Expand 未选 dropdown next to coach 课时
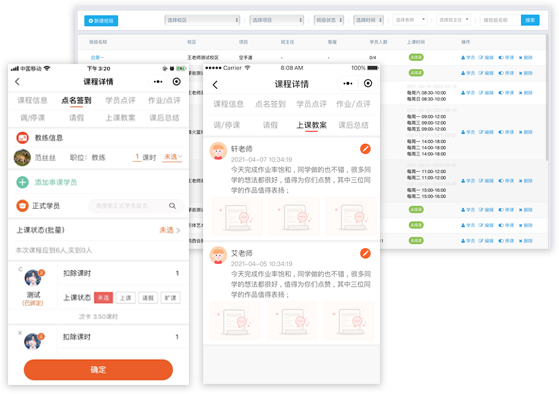 pos(173,157)
